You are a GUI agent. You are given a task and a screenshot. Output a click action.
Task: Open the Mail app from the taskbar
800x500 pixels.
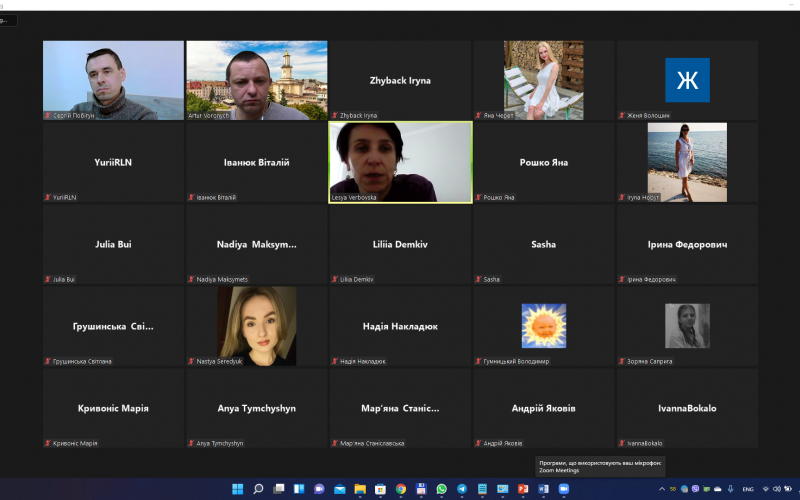pyautogui.click(x=340, y=489)
